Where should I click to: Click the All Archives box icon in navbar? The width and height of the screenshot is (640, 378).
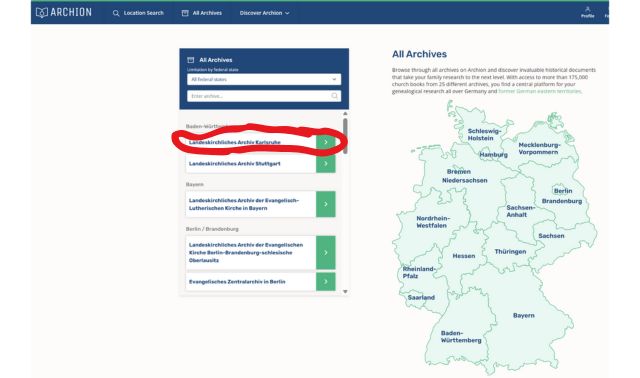pos(185,13)
